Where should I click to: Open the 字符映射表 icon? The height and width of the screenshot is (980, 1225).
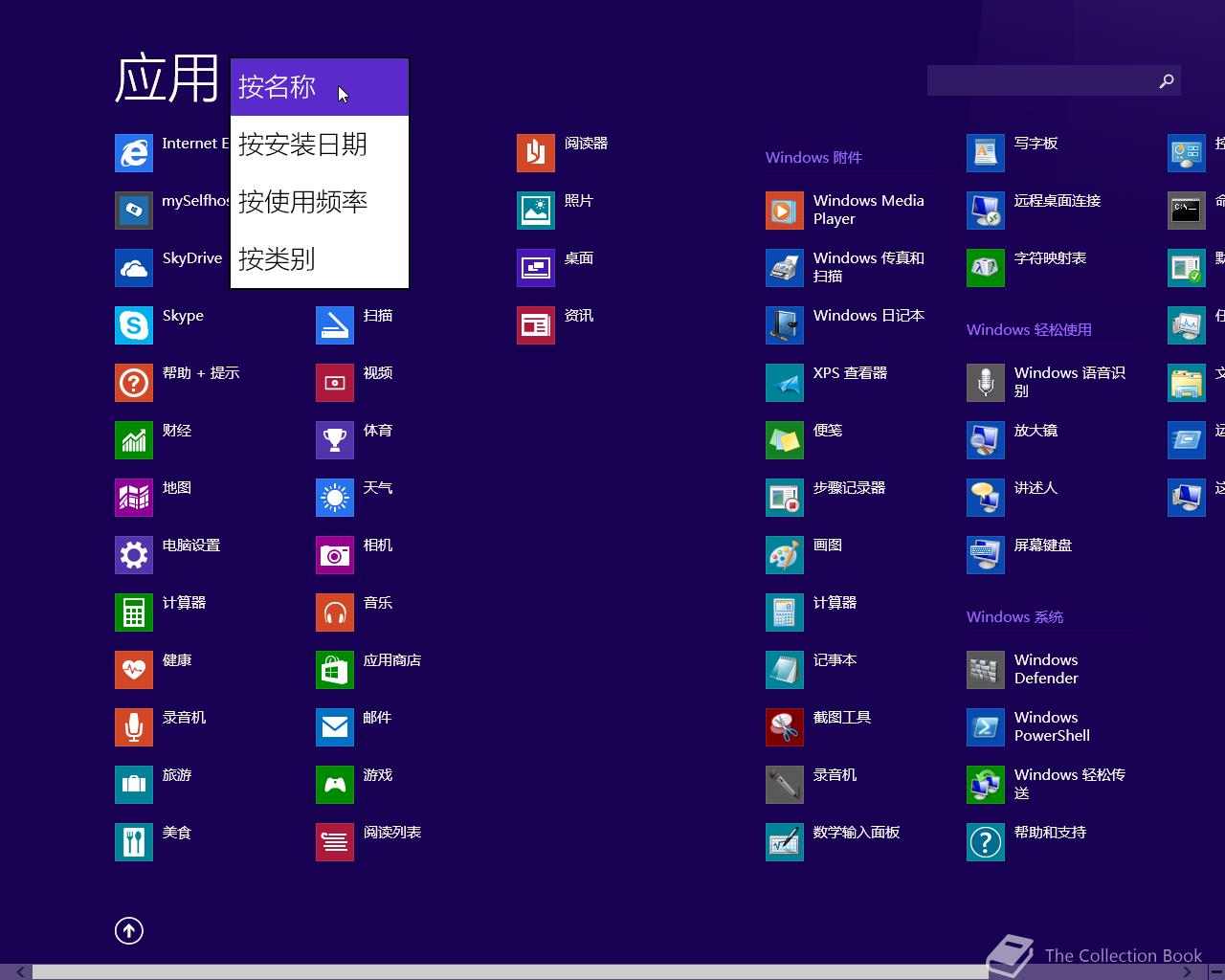(x=986, y=268)
